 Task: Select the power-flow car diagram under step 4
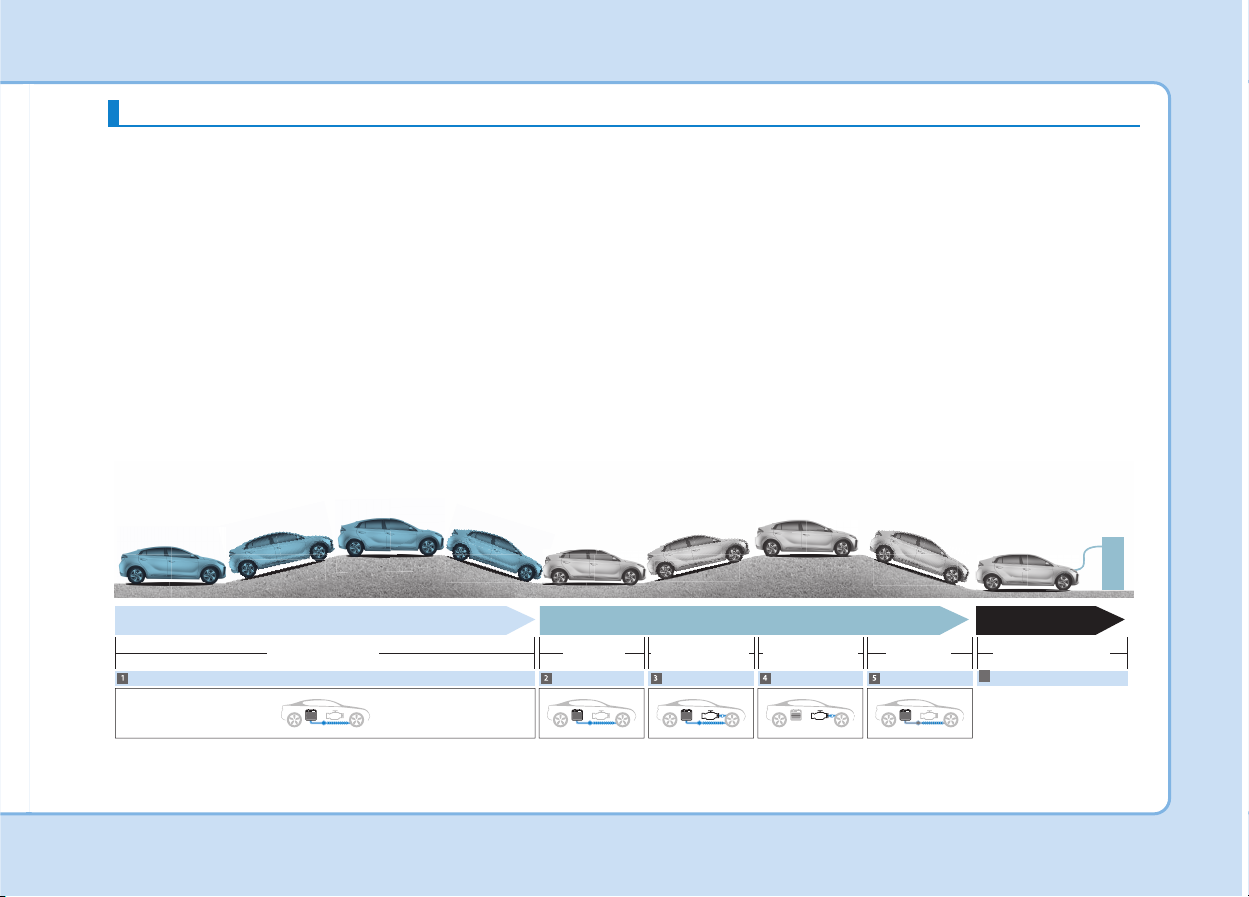pos(810,713)
